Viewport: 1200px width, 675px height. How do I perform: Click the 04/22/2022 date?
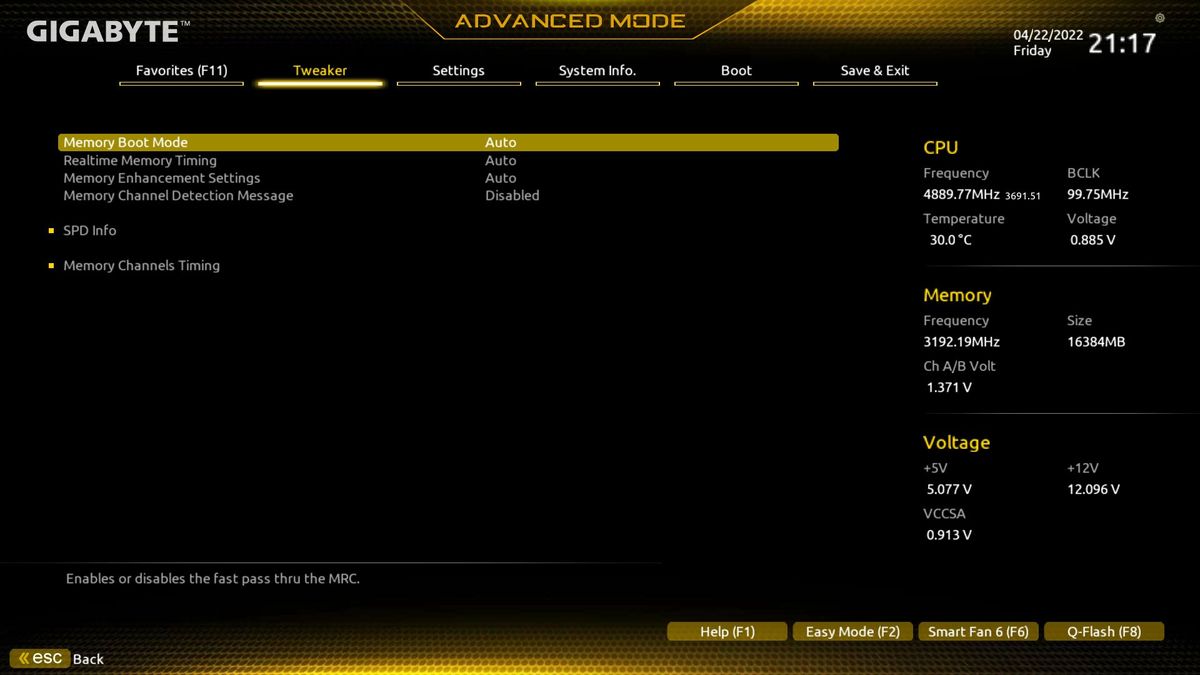point(1048,35)
